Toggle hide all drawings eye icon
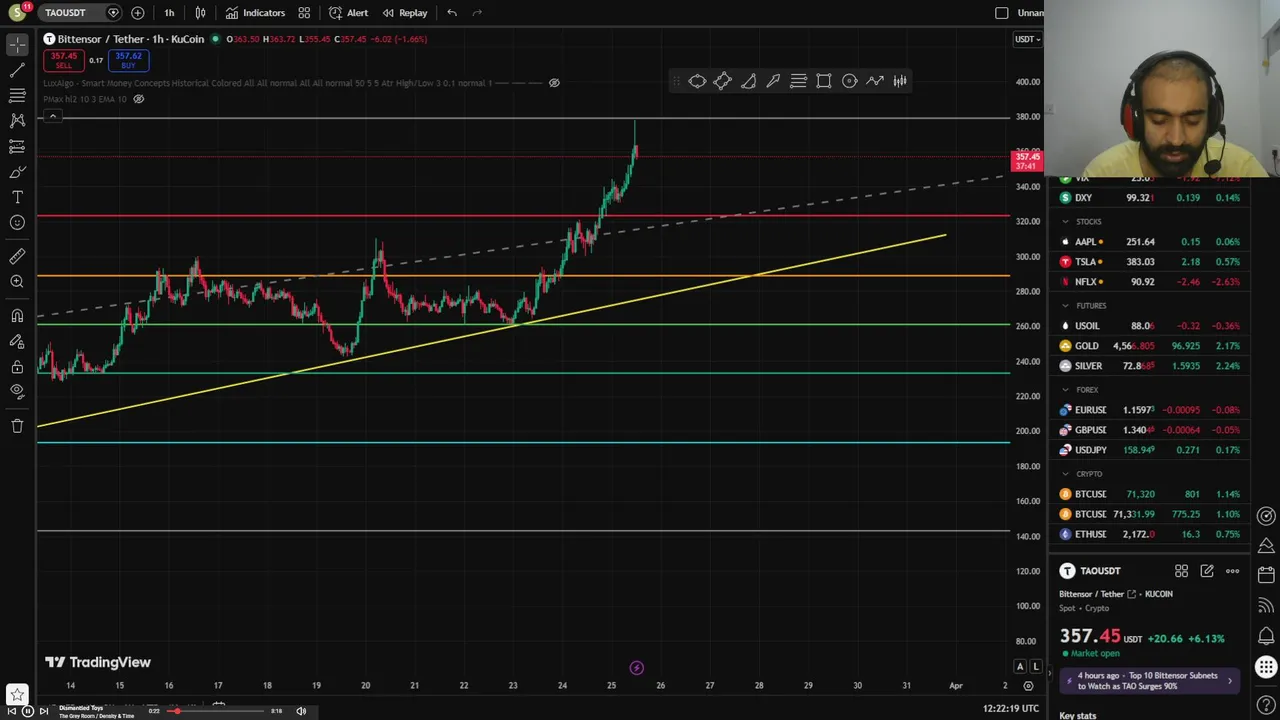Image resolution: width=1280 pixels, height=720 pixels. [x=17, y=391]
